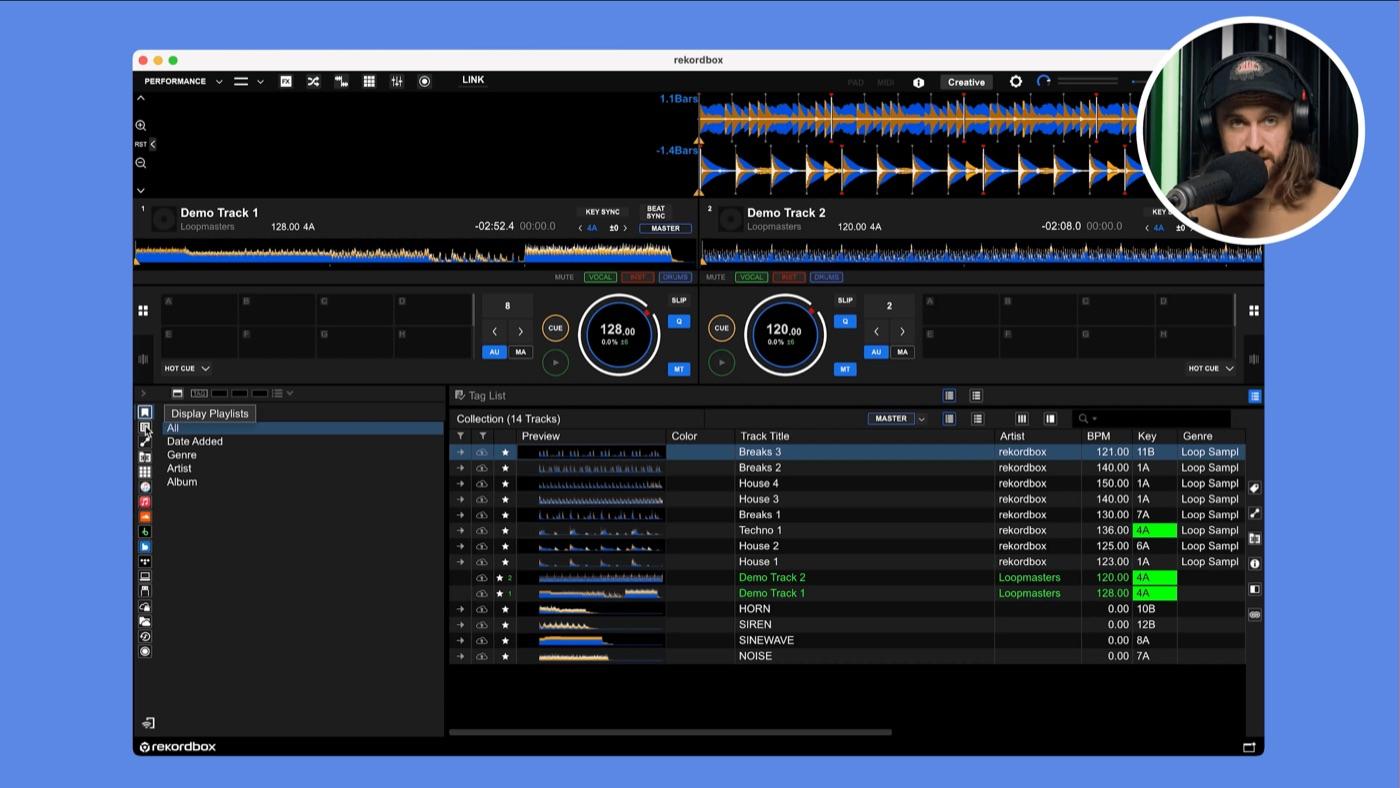Viewport: 1400px width, 788px height.
Task: Expand waveform panel with down chevron
Action: 141,190
